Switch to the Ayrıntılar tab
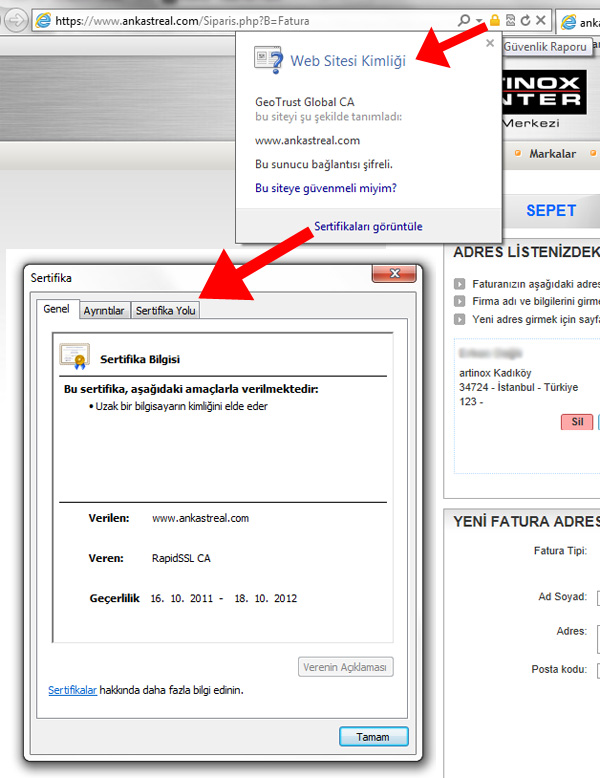 click(104, 311)
